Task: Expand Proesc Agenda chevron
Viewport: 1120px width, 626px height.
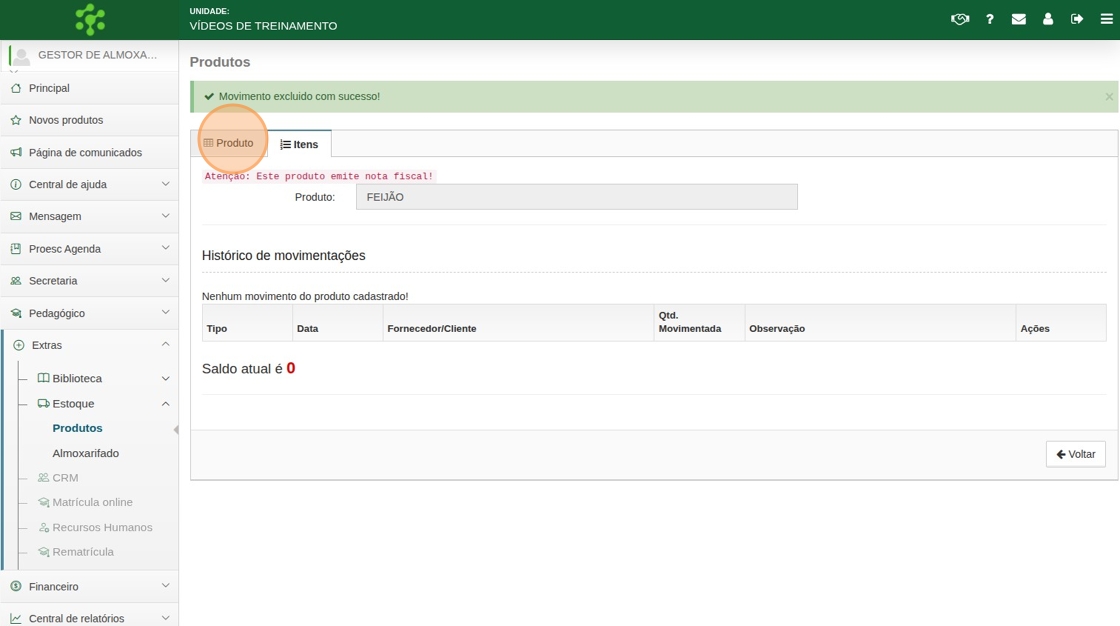Action: coord(165,248)
